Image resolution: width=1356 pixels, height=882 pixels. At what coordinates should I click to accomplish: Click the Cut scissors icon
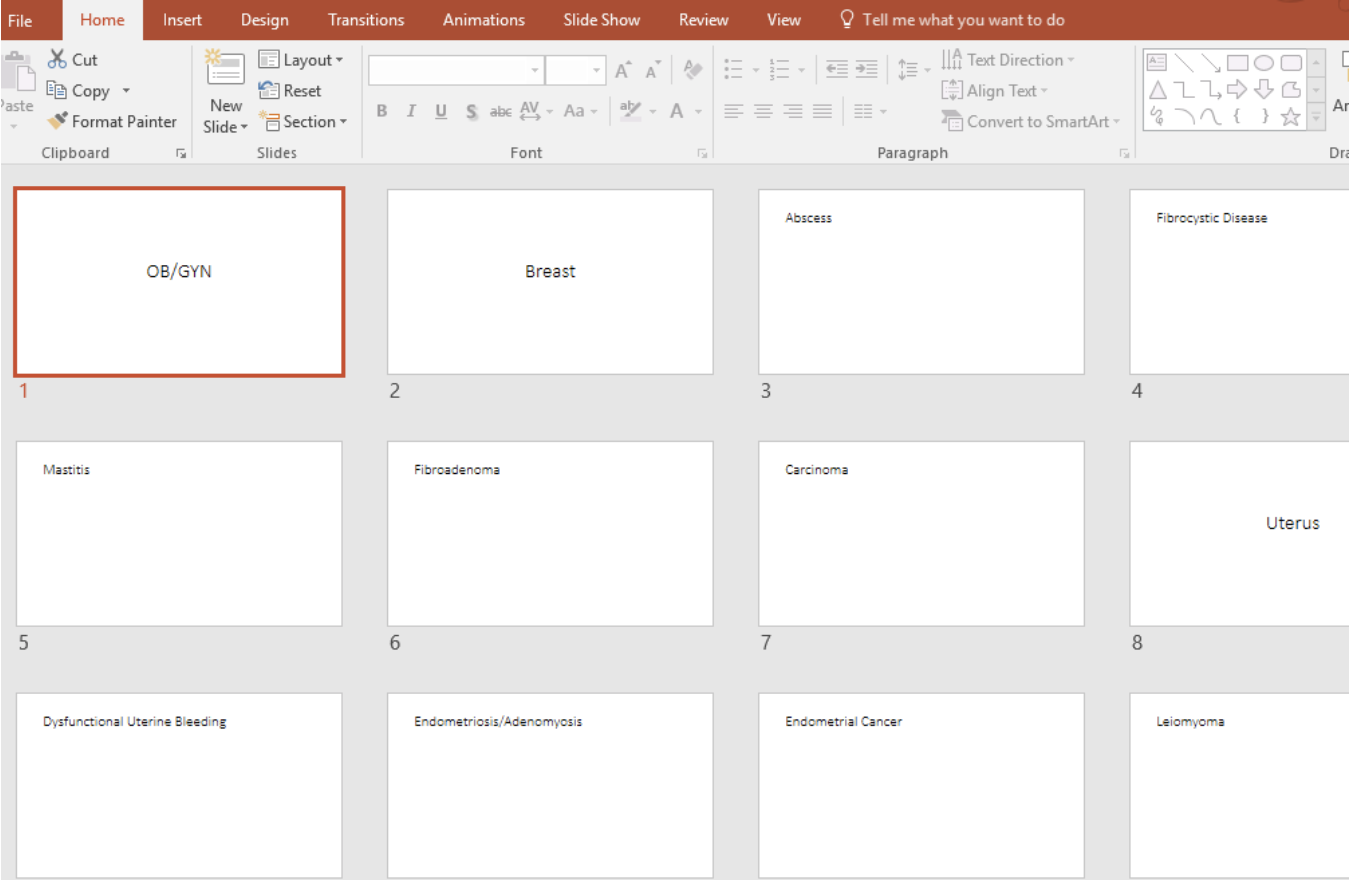[57, 60]
